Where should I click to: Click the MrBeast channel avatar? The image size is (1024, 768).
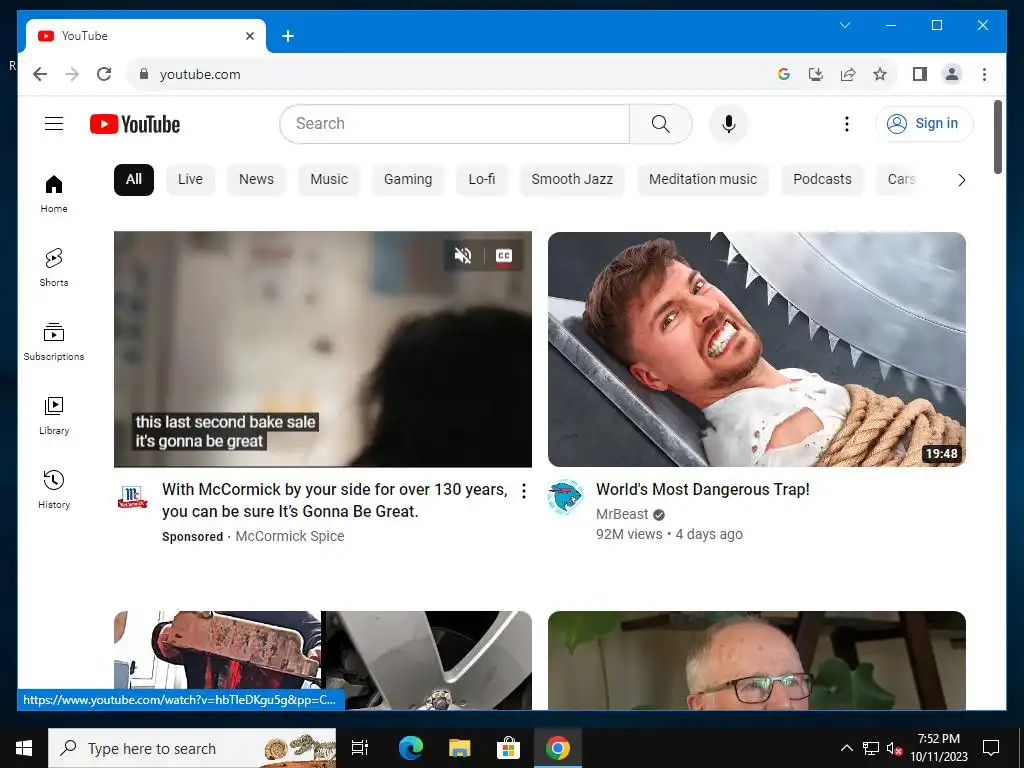point(566,497)
